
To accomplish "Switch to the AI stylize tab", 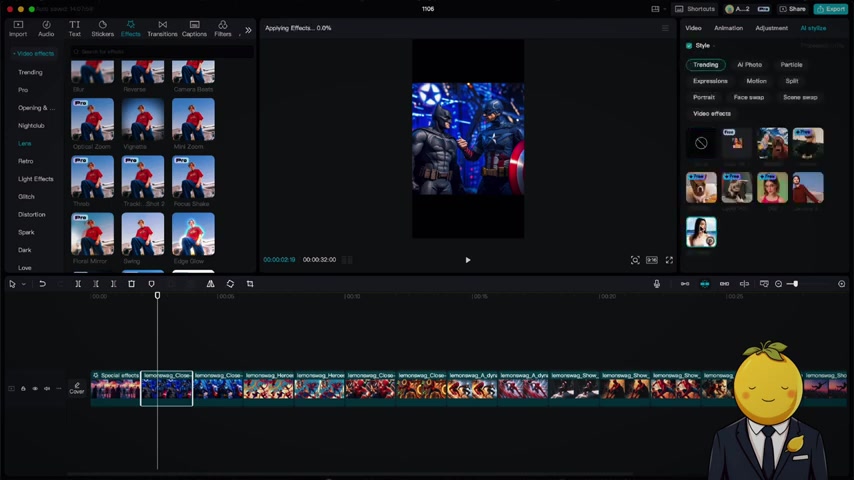I will [813, 28].
